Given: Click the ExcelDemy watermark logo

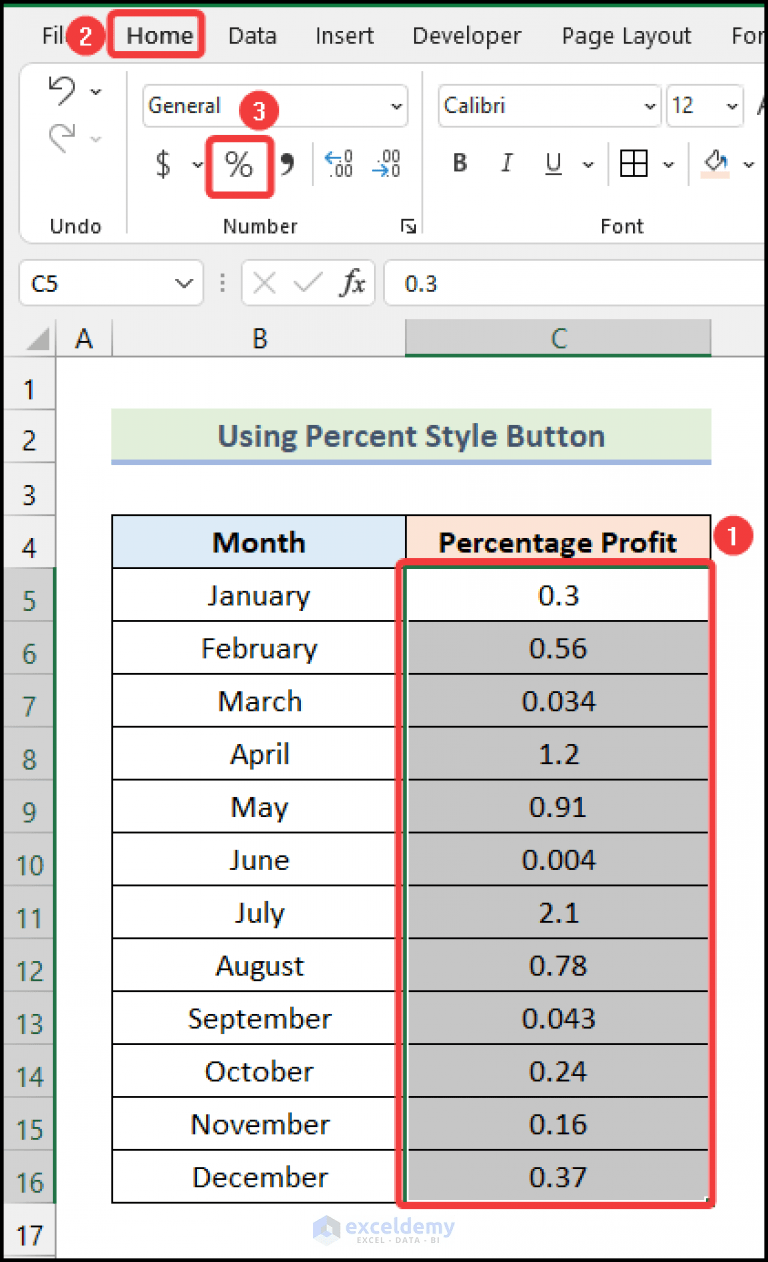Looking at the screenshot, I should [x=385, y=1231].
